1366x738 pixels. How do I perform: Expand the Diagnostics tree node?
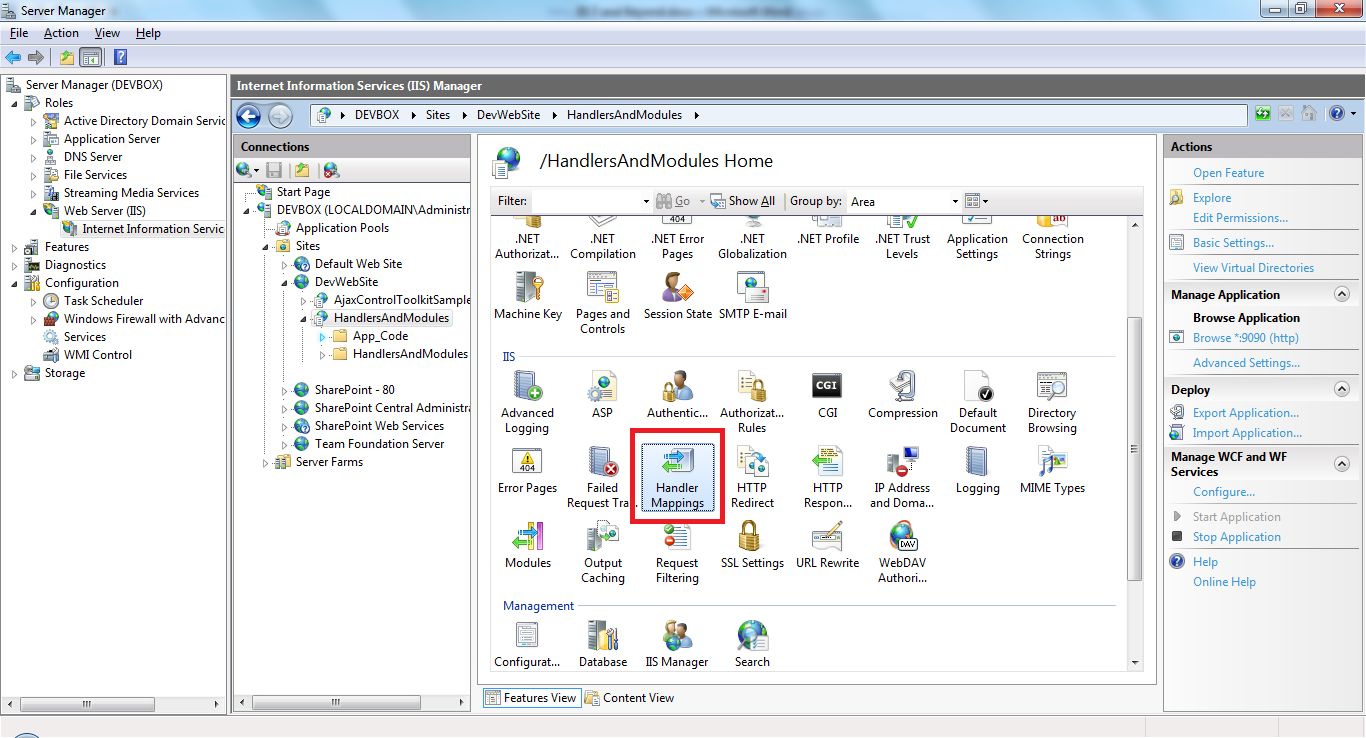point(14,265)
